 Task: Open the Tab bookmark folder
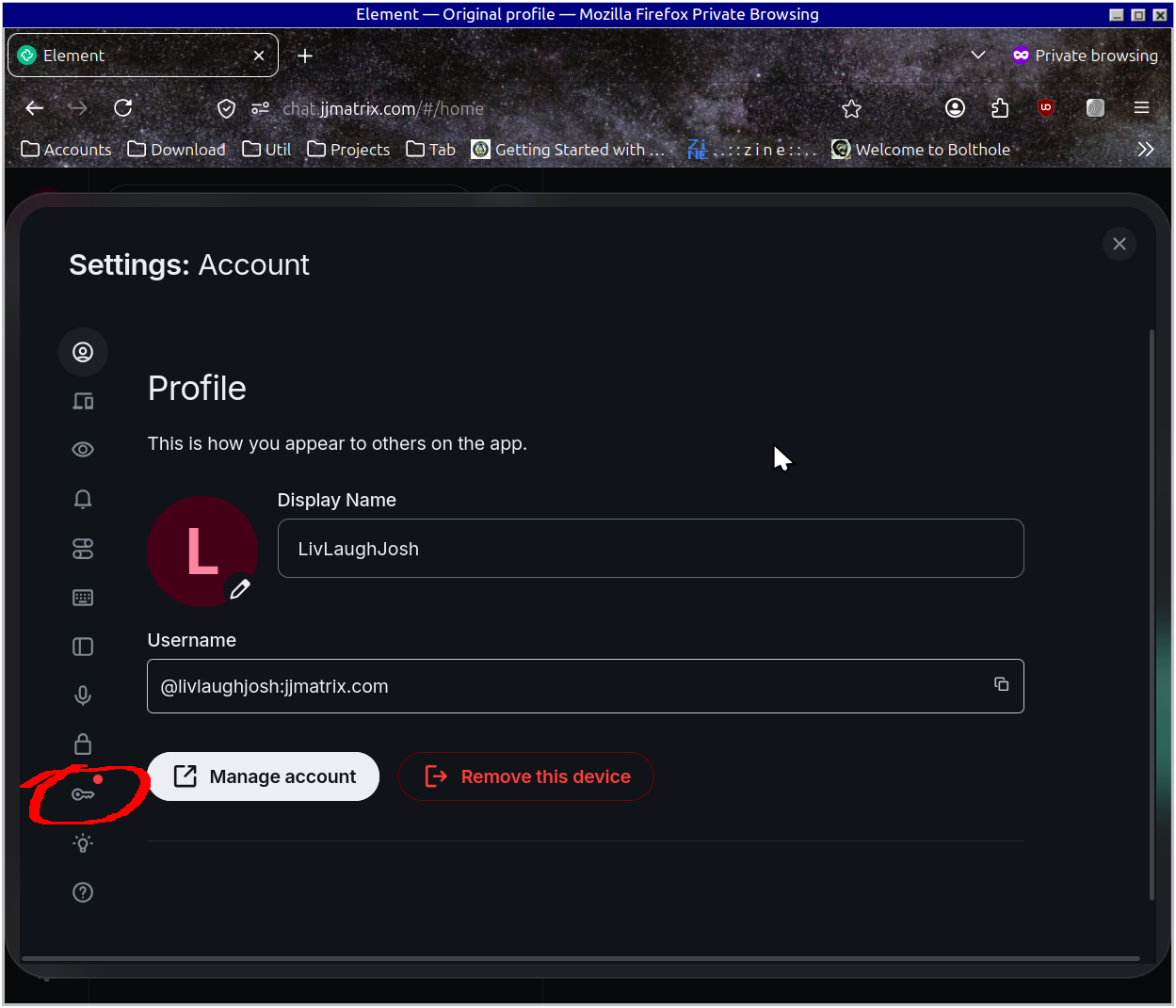(430, 150)
